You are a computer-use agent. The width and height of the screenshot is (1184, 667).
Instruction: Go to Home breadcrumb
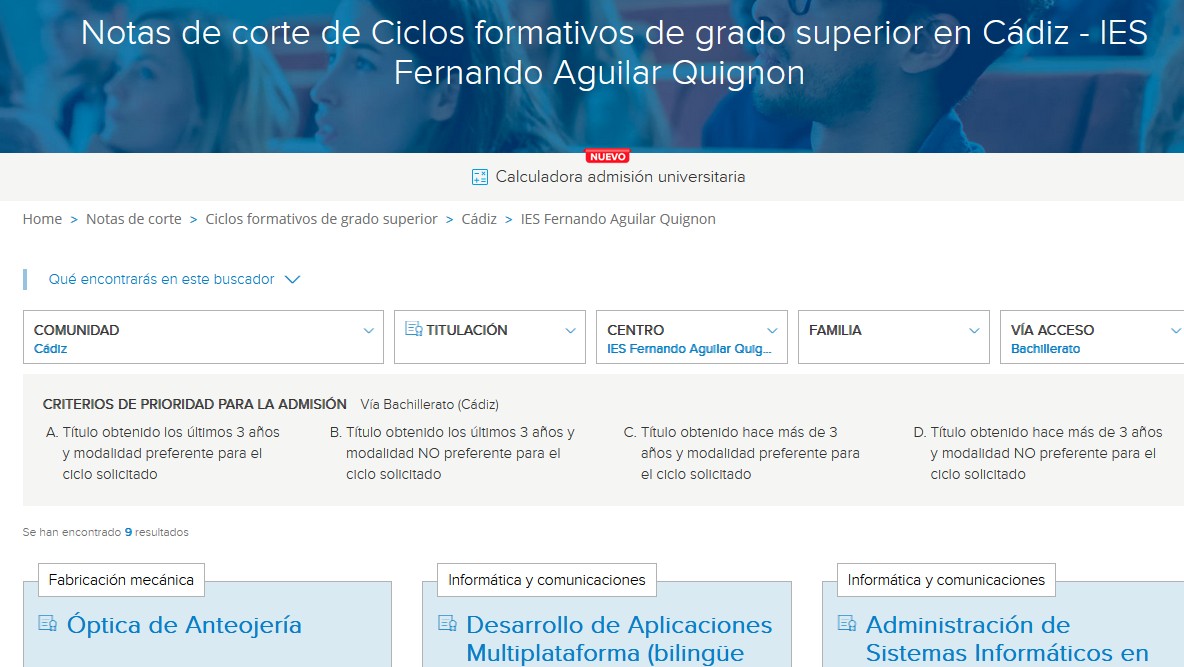(x=42, y=219)
